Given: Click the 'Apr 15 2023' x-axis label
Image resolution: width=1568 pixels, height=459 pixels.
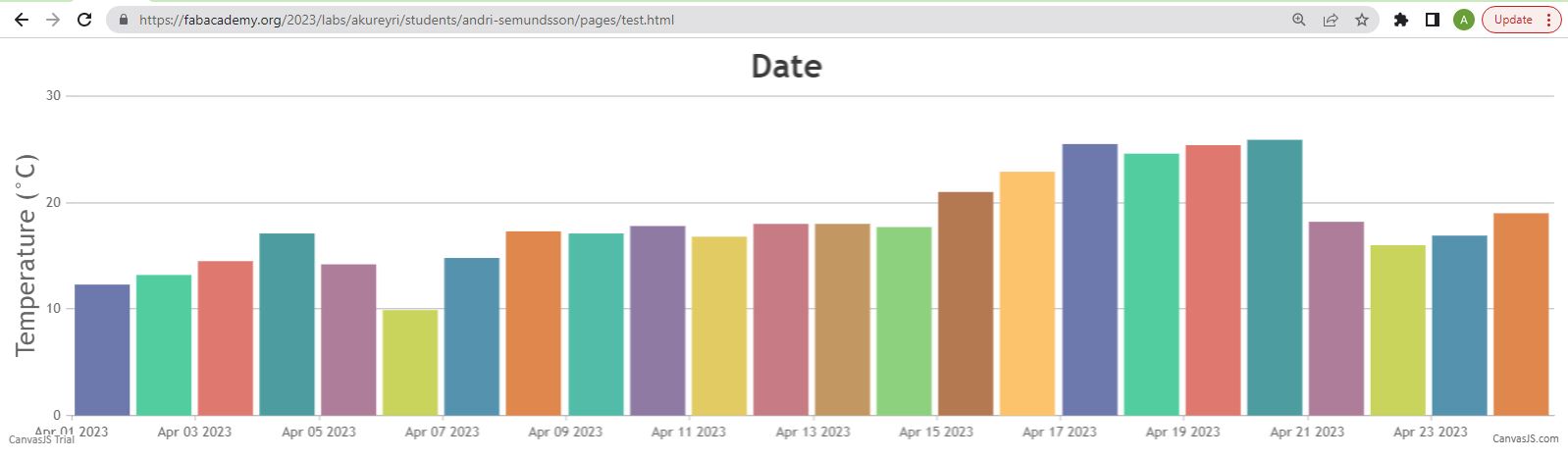Looking at the screenshot, I should click(936, 432).
